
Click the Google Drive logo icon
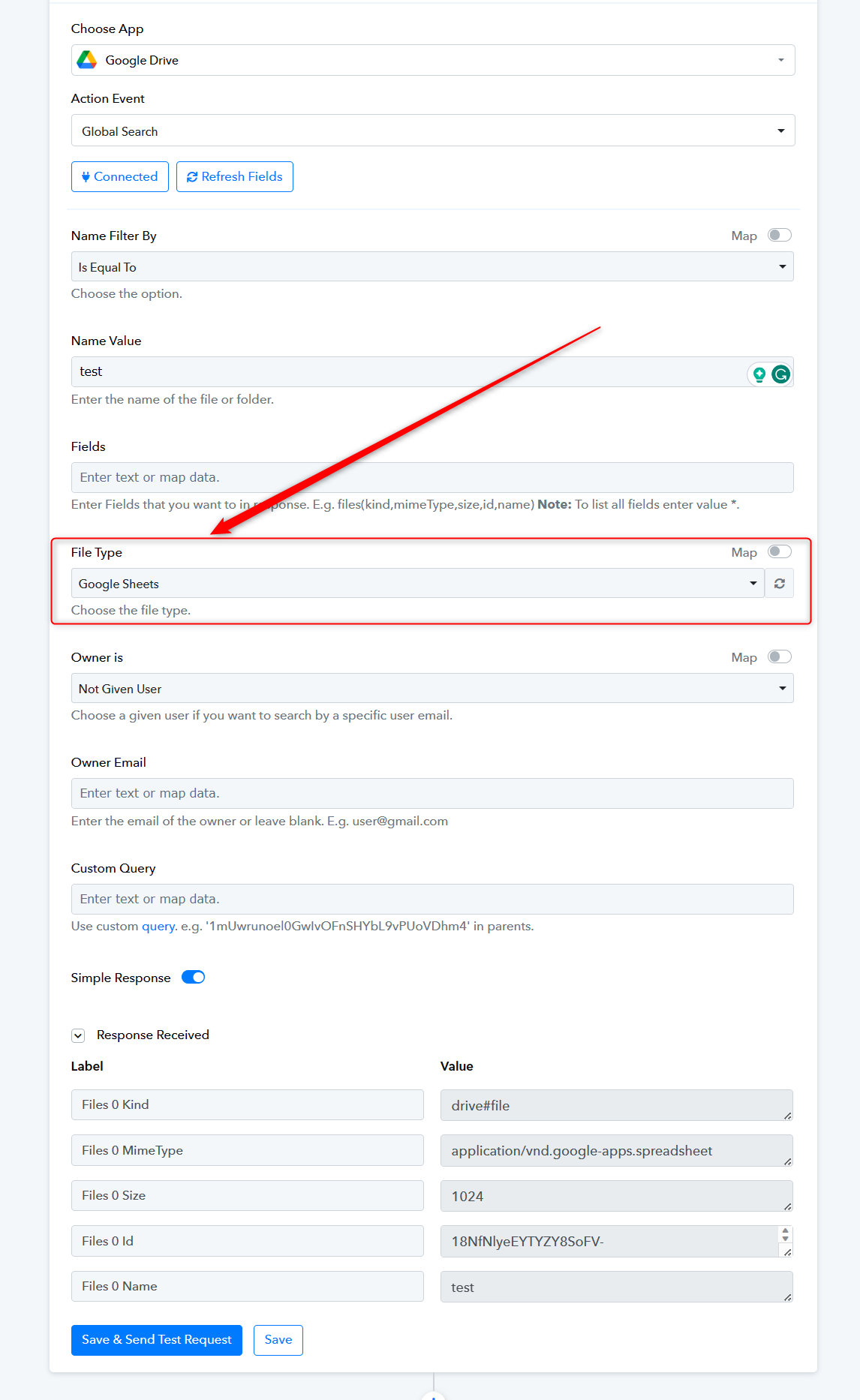(x=87, y=60)
